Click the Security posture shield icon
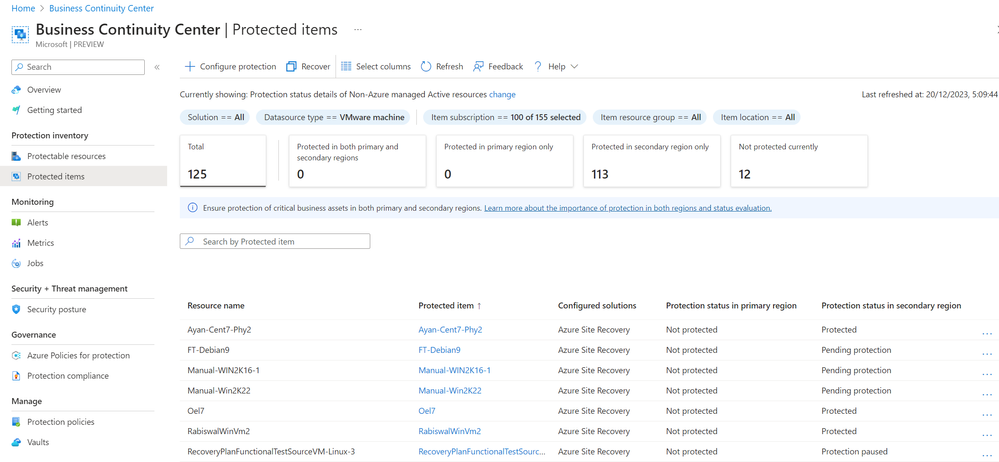The image size is (999, 462). point(17,310)
